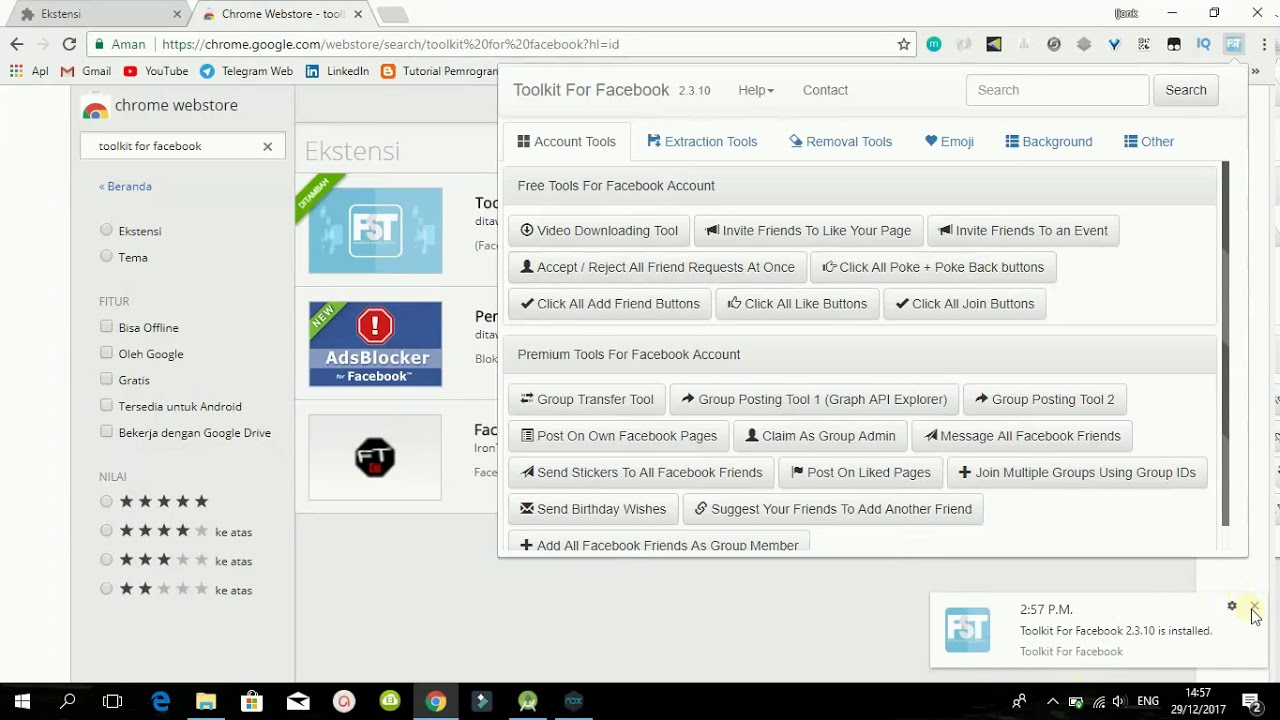Switch to Emoji tab
This screenshot has height=720, width=1280.
click(949, 142)
